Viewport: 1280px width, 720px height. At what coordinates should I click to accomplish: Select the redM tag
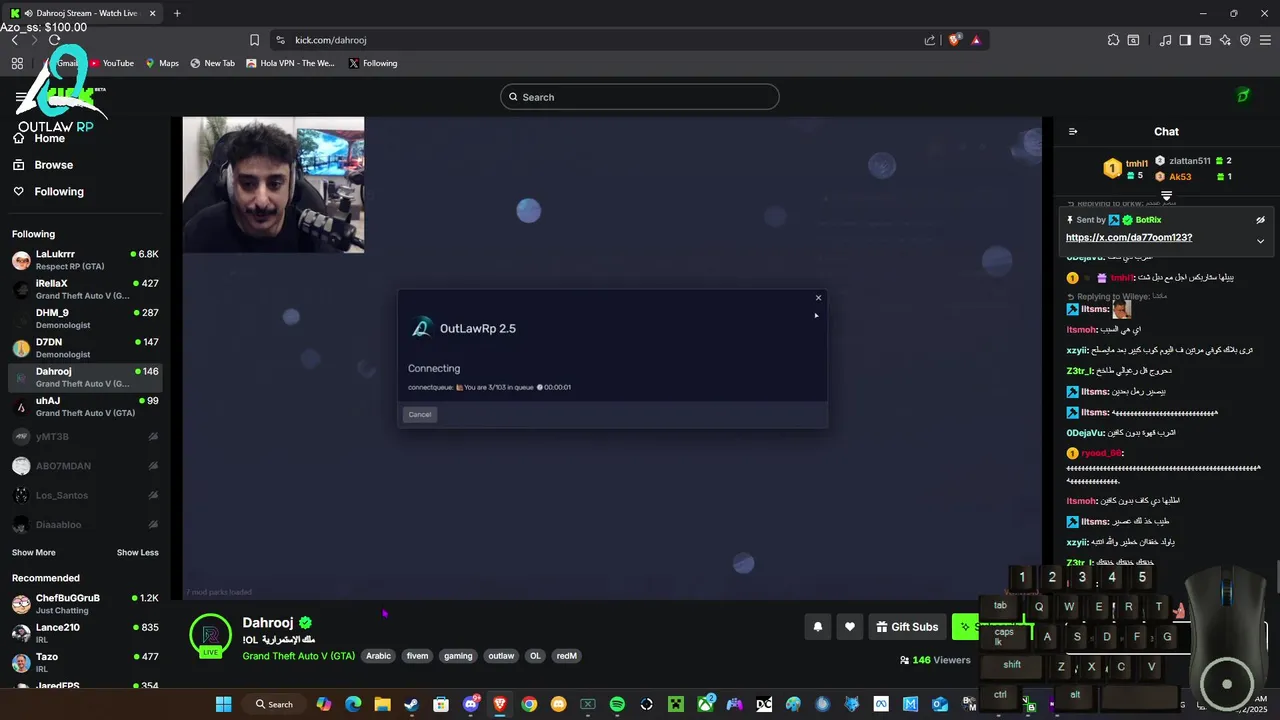[567, 656]
